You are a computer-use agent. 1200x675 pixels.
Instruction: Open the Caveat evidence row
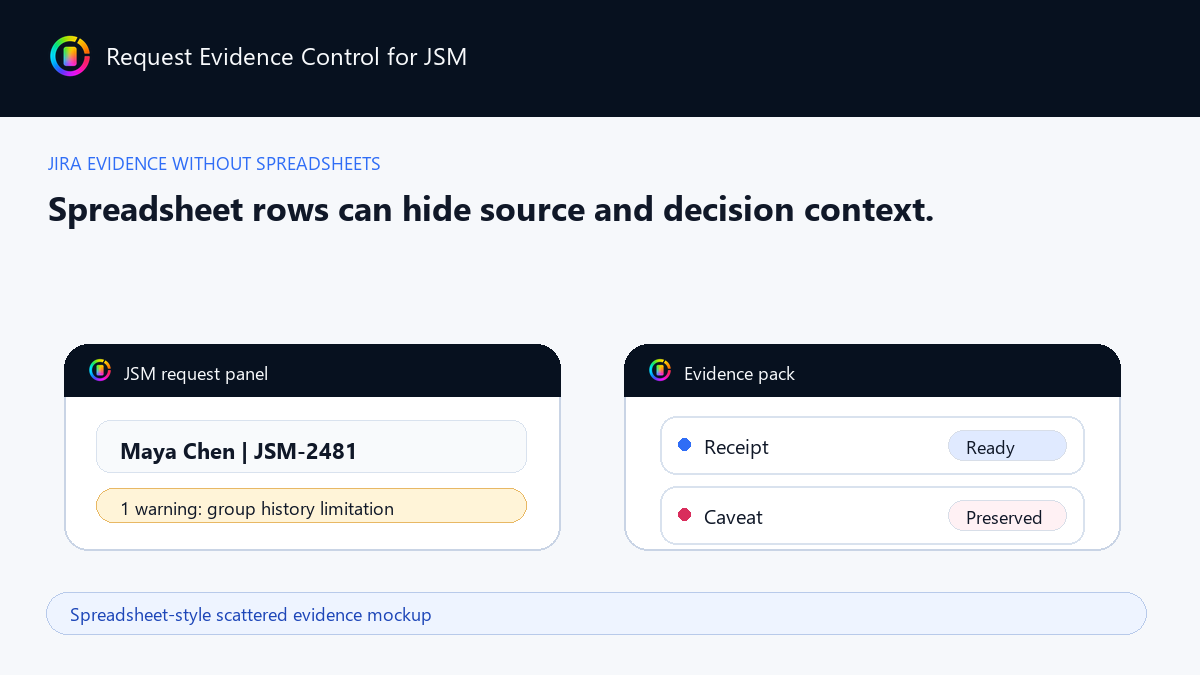[872, 516]
